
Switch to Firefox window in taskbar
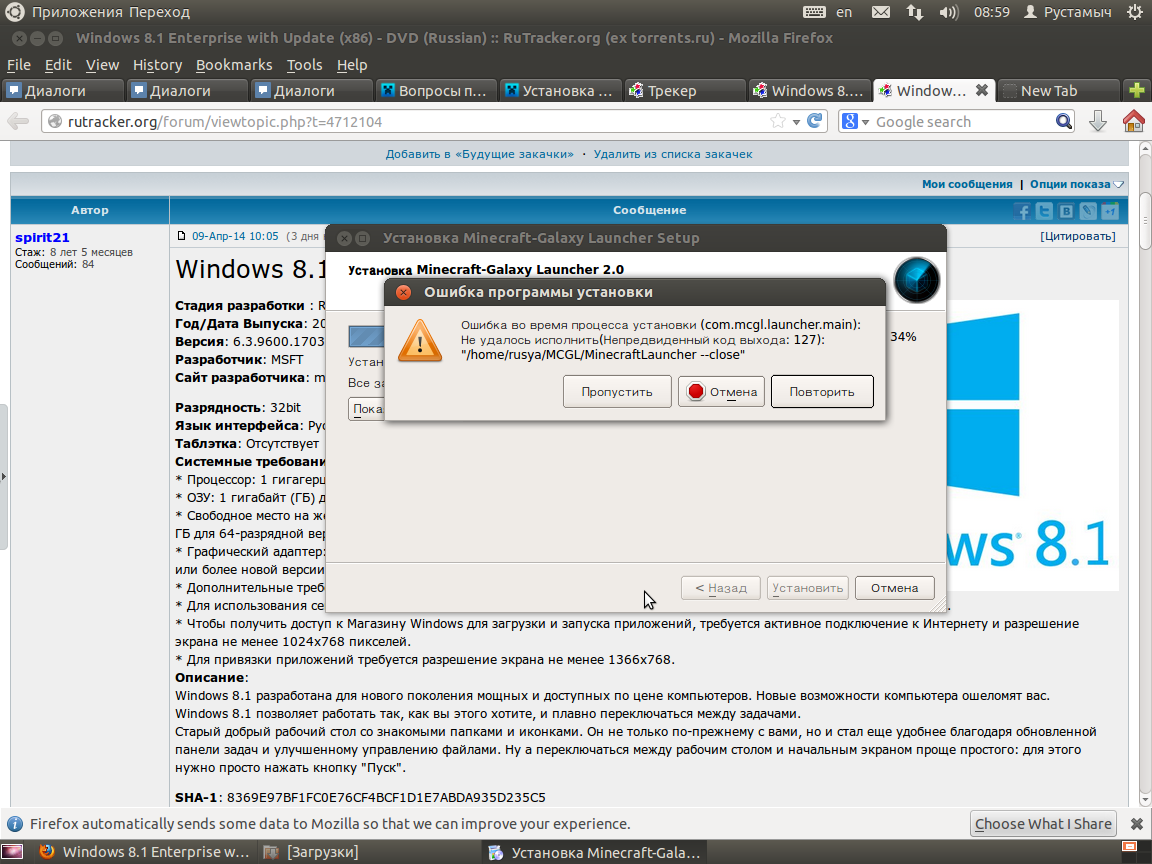144,852
